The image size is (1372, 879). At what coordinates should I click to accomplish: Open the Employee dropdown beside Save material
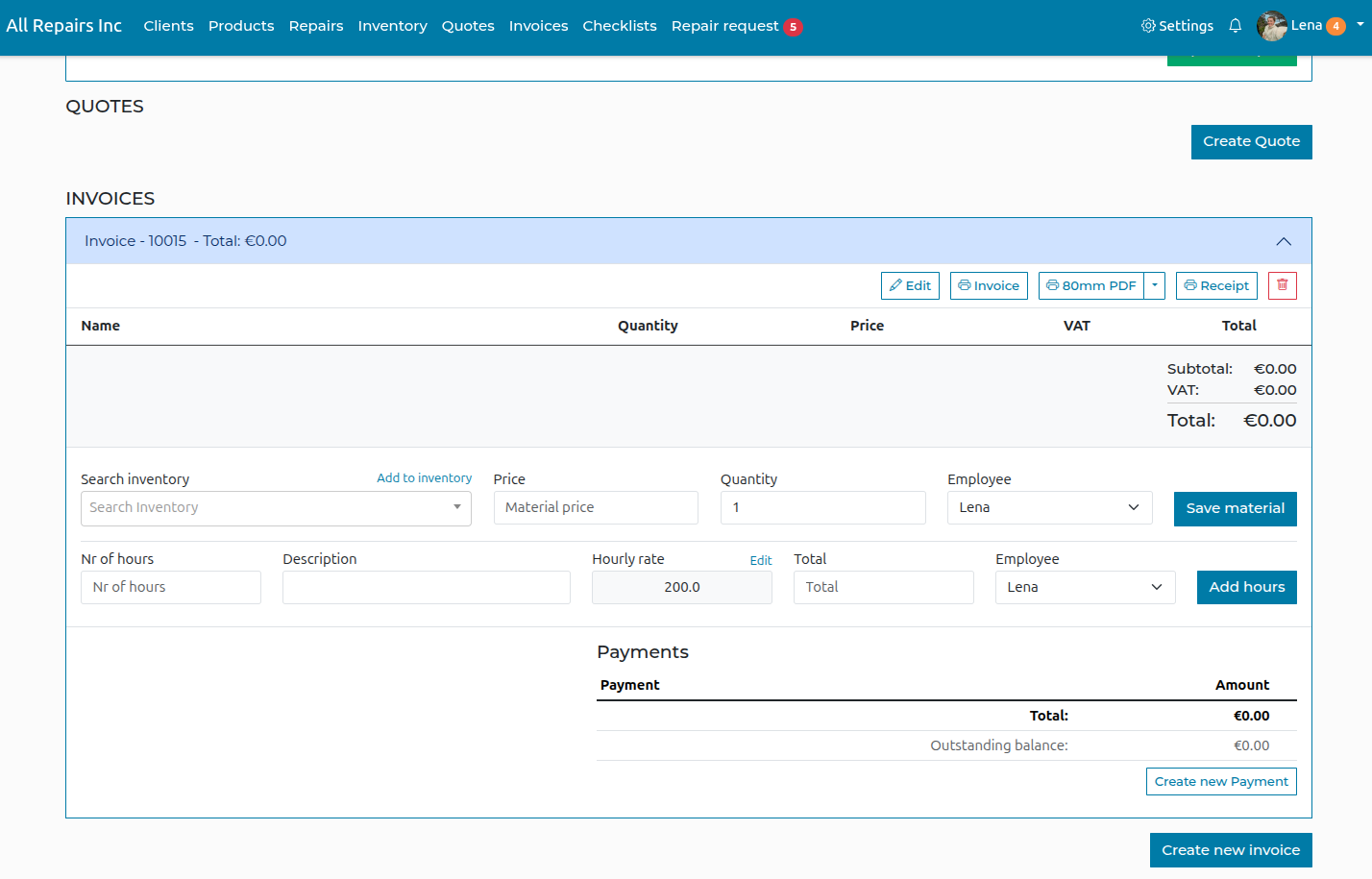coord(1050,507)
